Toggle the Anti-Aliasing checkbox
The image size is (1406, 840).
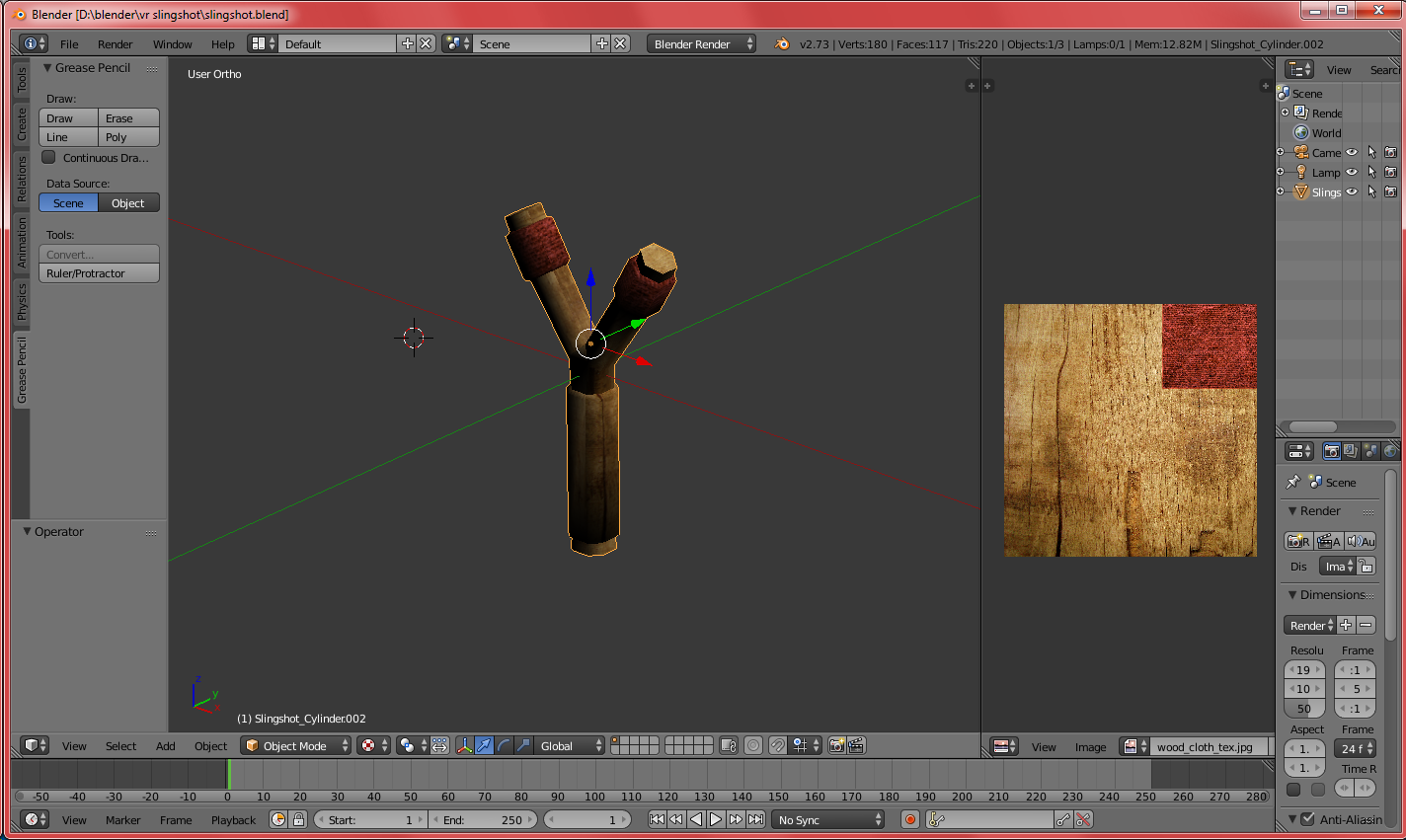(x=1308, y=819)
